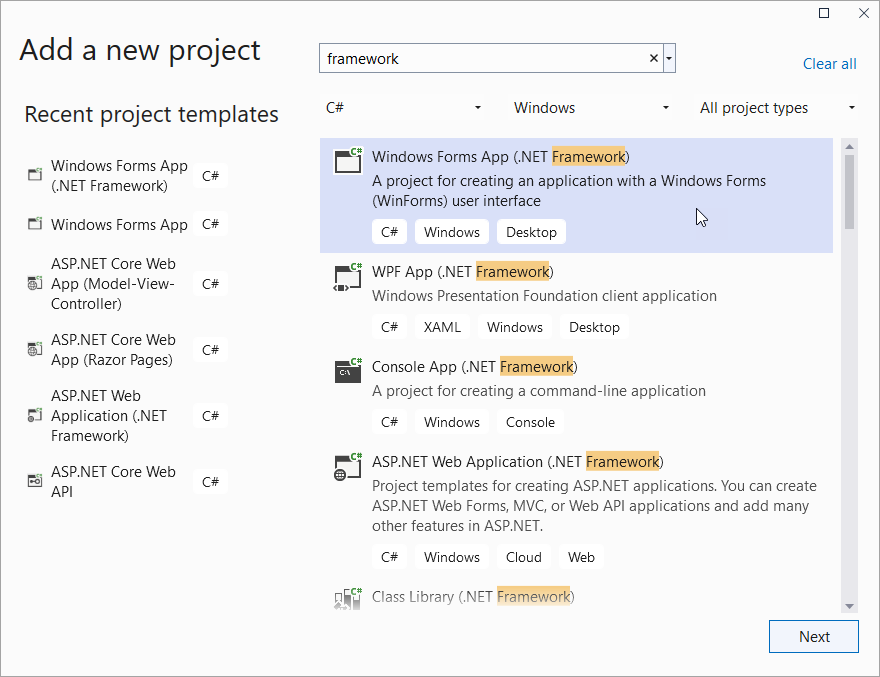Choose recent ASP.NET Core Web API name

tap(113, 481)
